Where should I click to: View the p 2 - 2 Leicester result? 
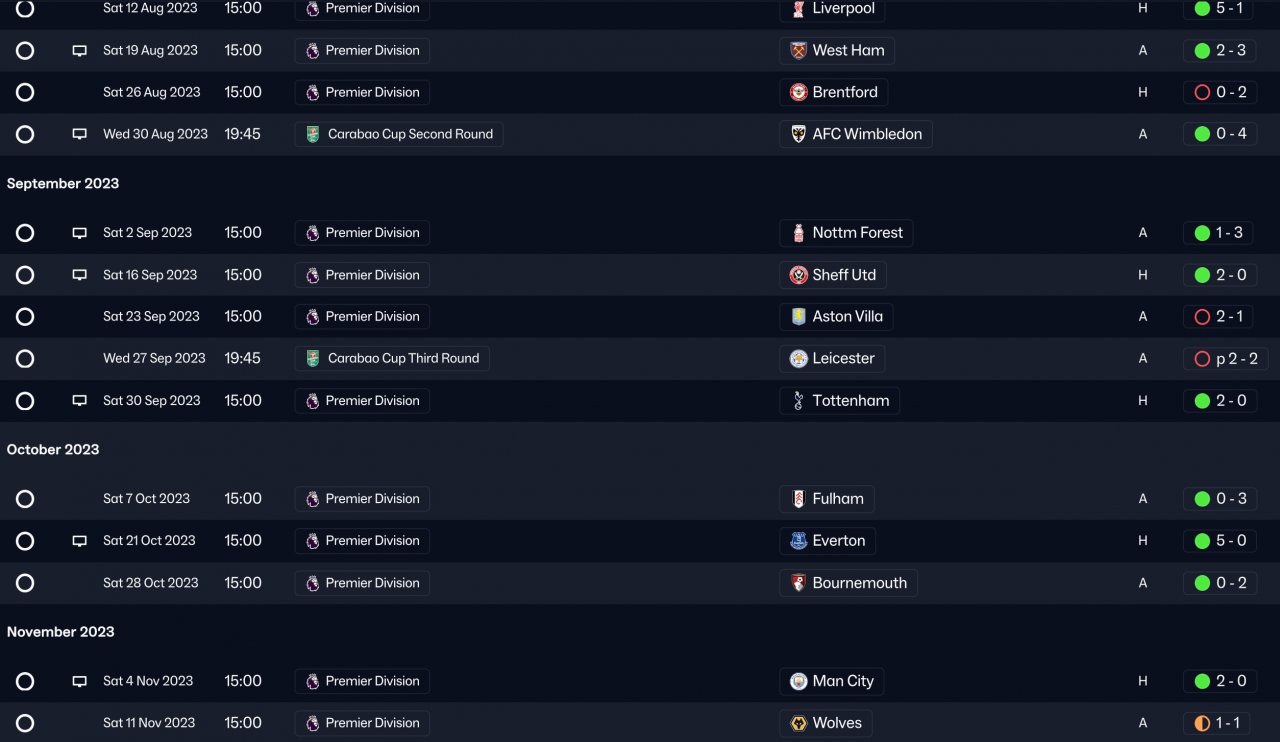1225,359
